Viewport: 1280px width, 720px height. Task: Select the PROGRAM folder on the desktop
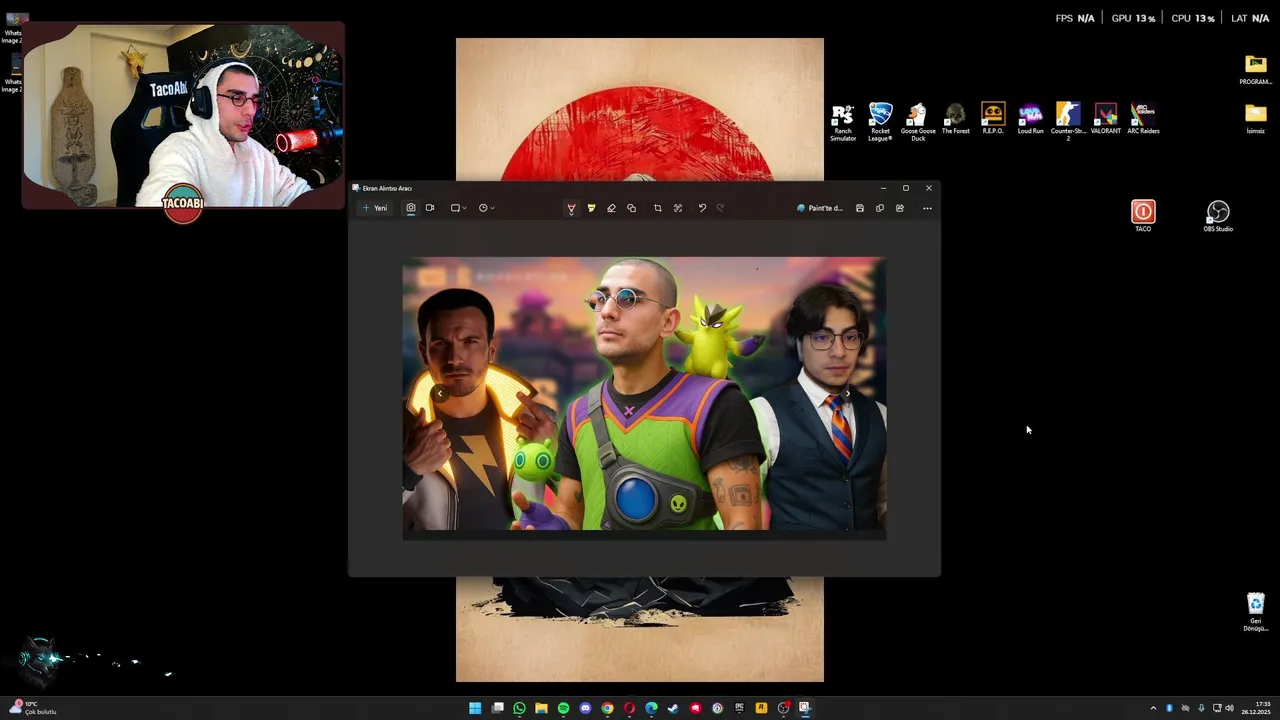click(1255, 70)
